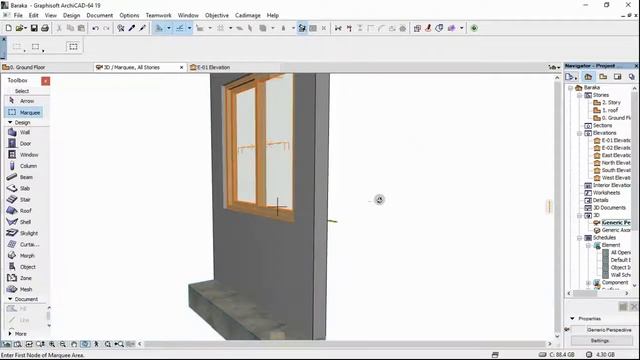Select the Marquee tool in Toolbox
Viewport: 640px width, 360px height.
click(x=24, y=112)
